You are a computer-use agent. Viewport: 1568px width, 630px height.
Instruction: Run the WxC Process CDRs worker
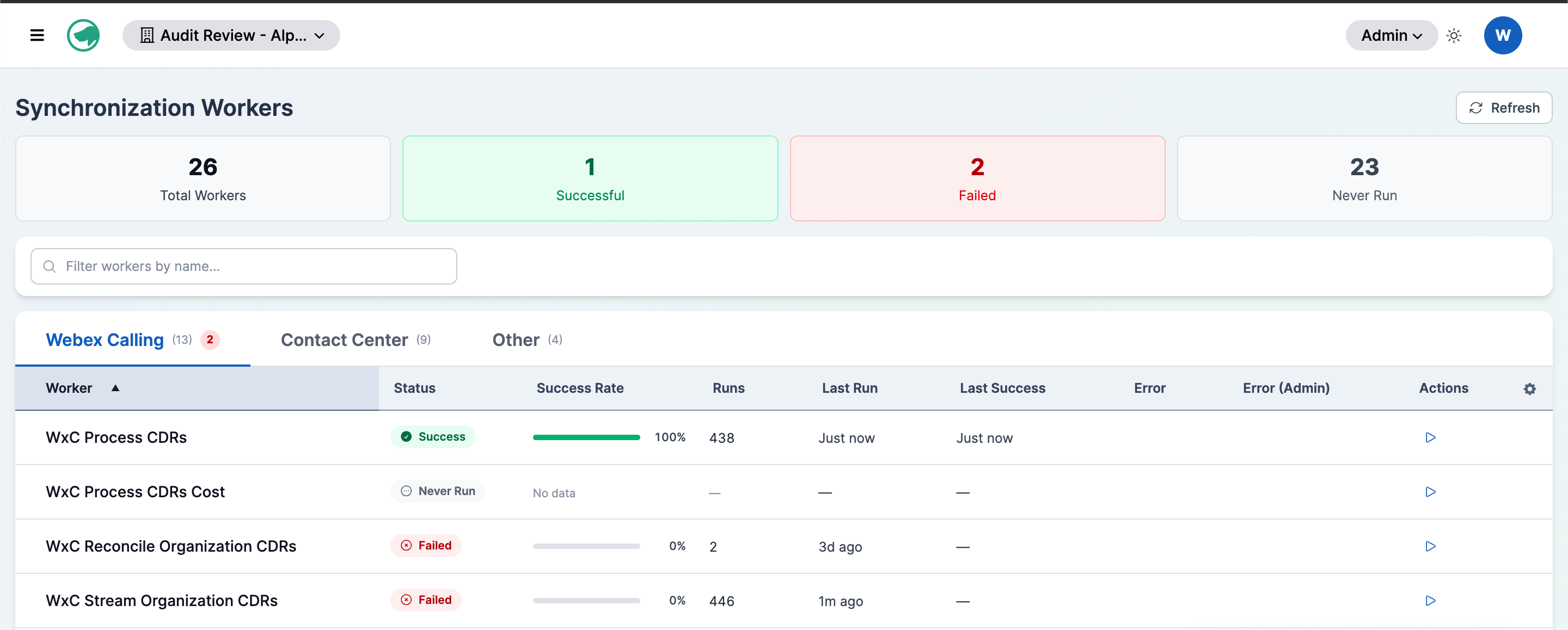coord(1430,437)
